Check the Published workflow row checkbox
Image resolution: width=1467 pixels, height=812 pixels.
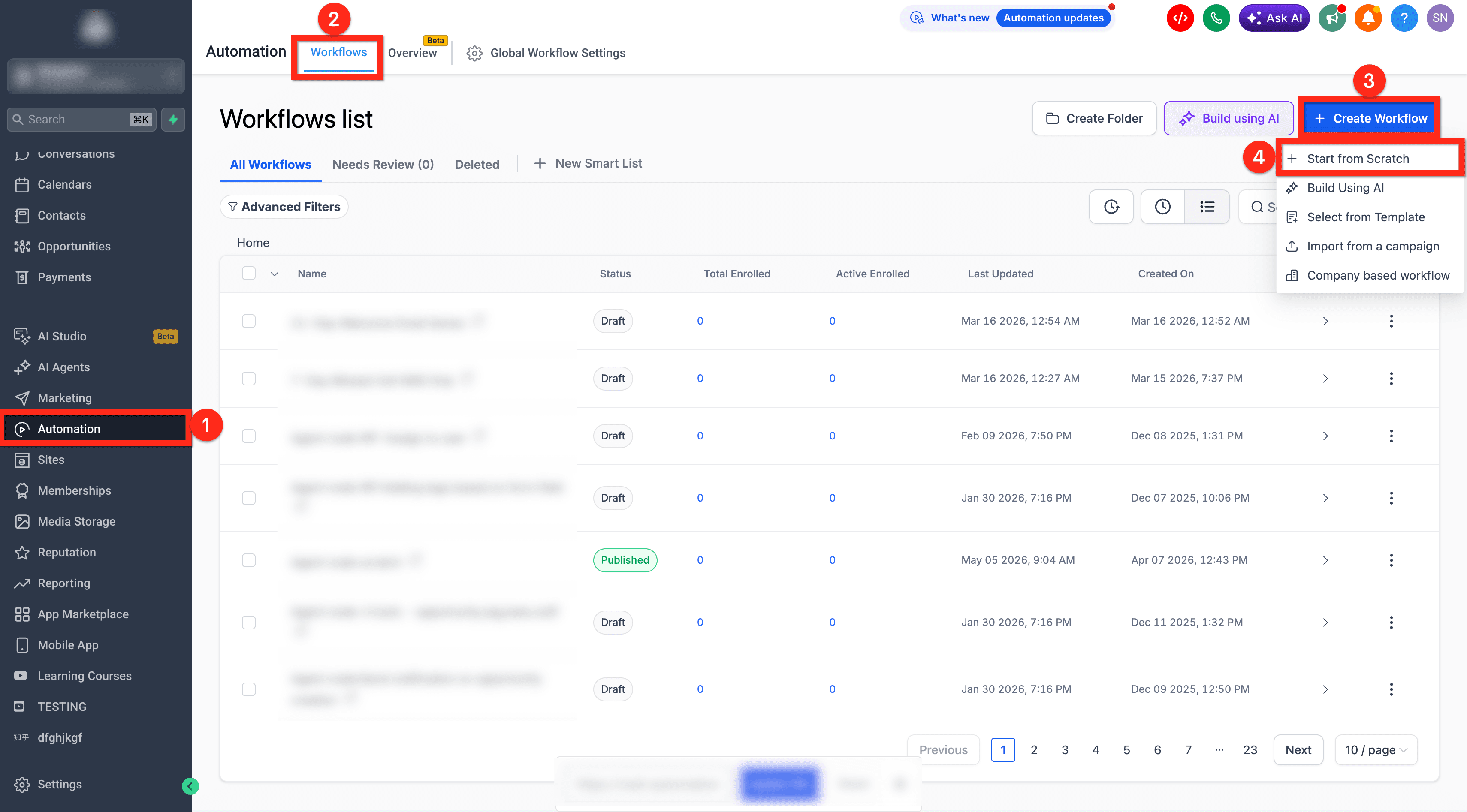click(x=249, y=560)
